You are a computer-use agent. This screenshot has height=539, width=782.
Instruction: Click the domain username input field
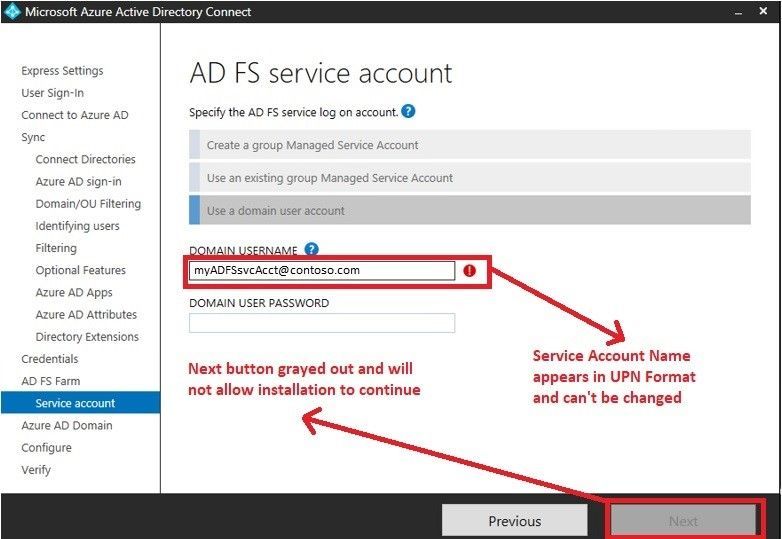[x=322, y=271]
